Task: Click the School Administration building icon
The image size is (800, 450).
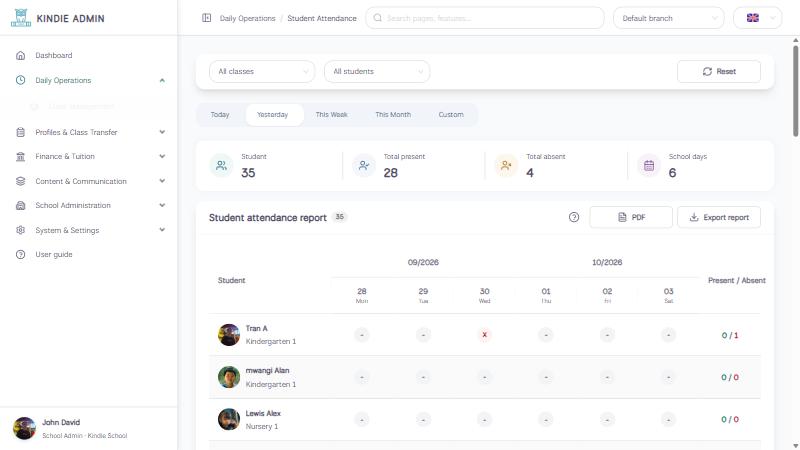Action: pyautogui.click(x=20, y=206)
